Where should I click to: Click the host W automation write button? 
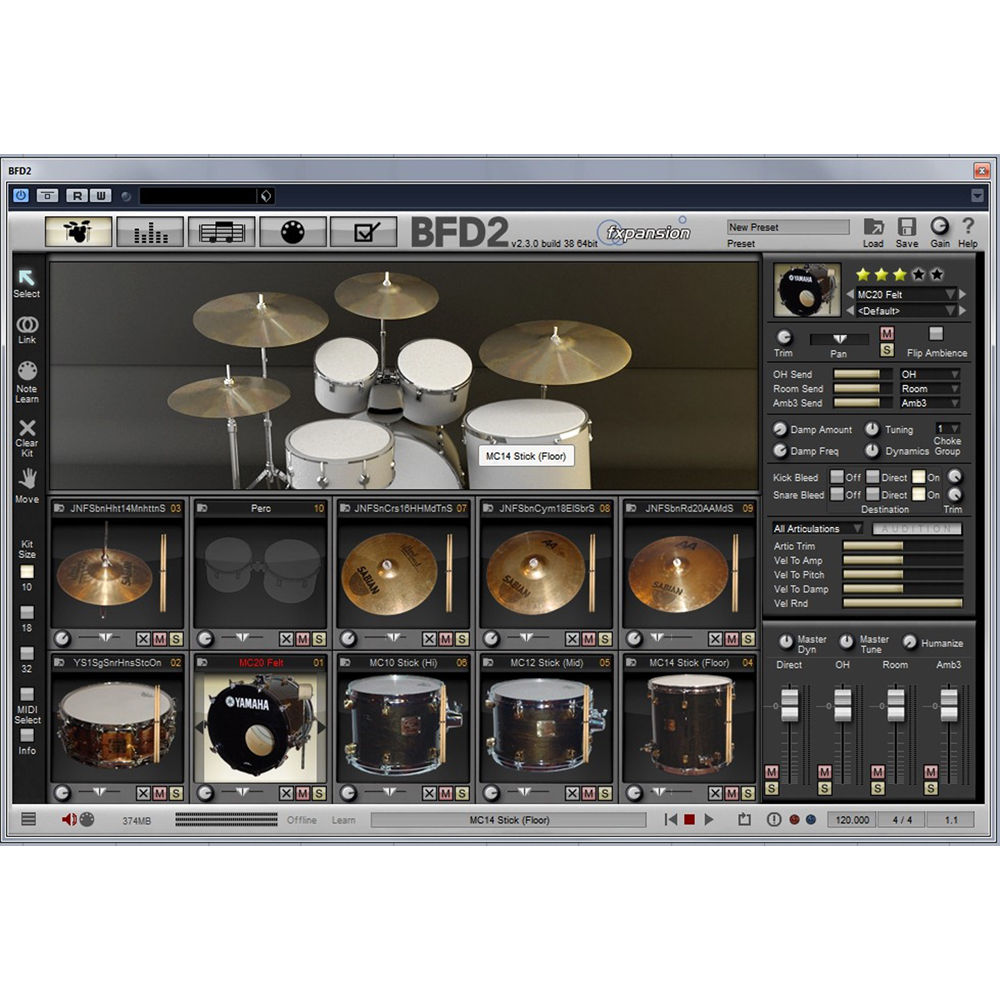point(101,196)
